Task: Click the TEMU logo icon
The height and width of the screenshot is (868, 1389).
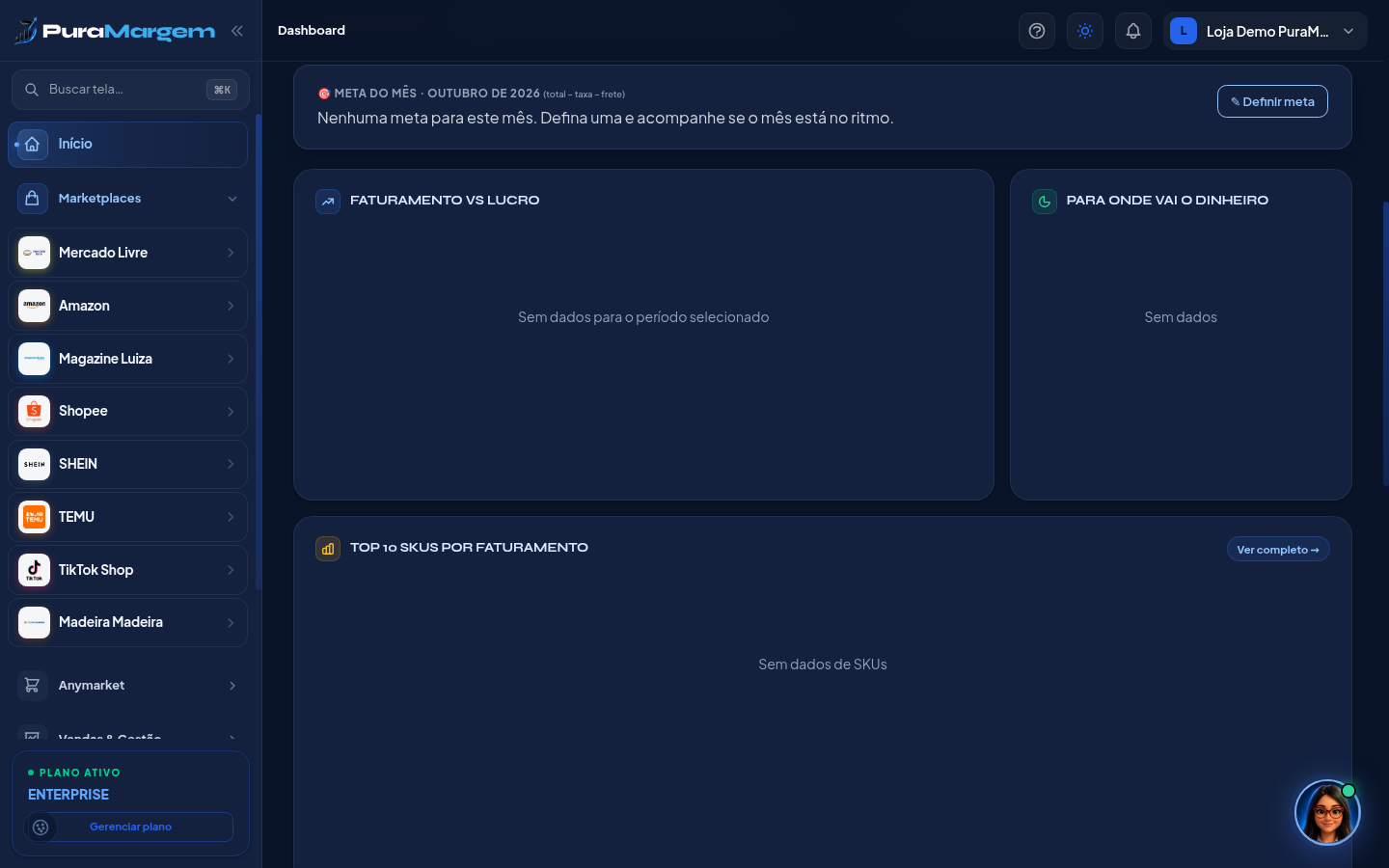Action: pyautogui.click(x=34, y=517)
